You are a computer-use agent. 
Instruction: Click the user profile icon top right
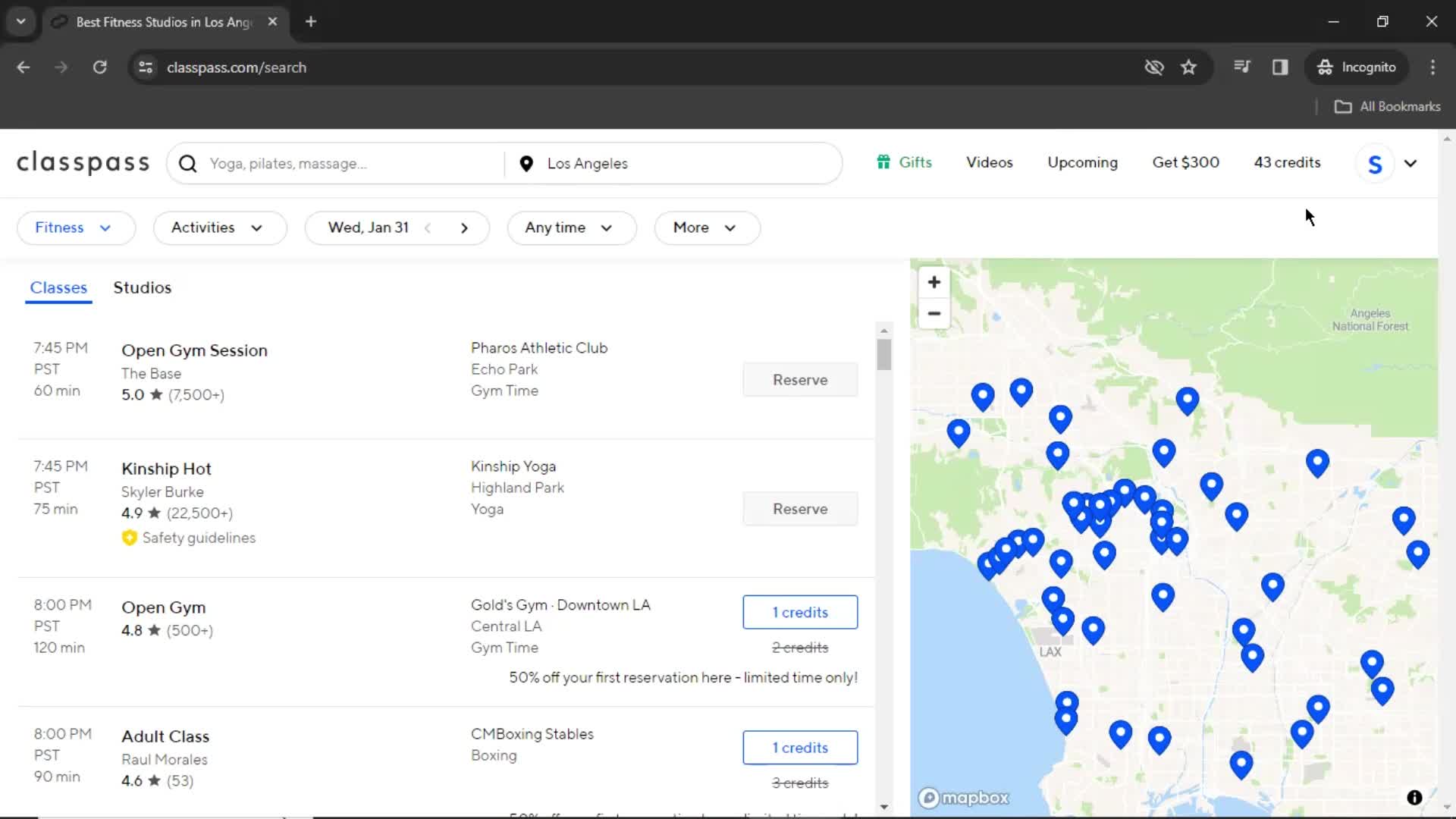[x=1375, y=162]
